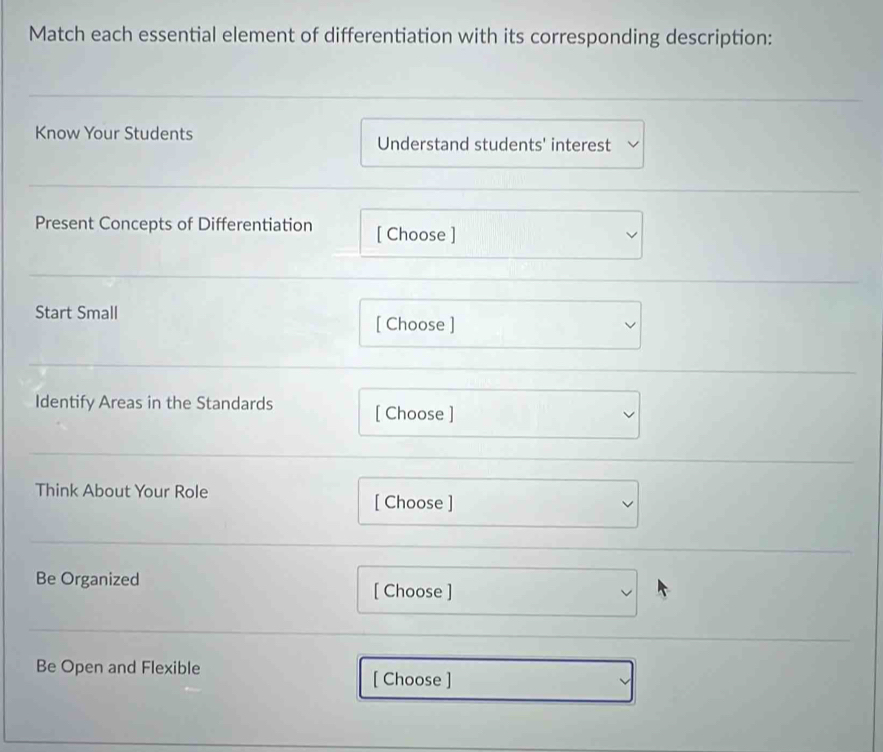The height and width of the screenshot is (752, 883).
Task: Open the Choose dropdown for Present Concepts of Differentiation
Action: tap(500, 234)
